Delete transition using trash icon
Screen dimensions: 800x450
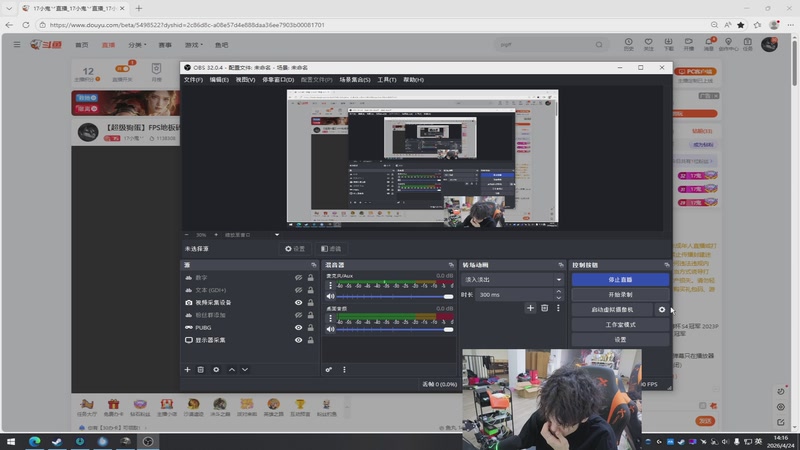coord(544,308)
